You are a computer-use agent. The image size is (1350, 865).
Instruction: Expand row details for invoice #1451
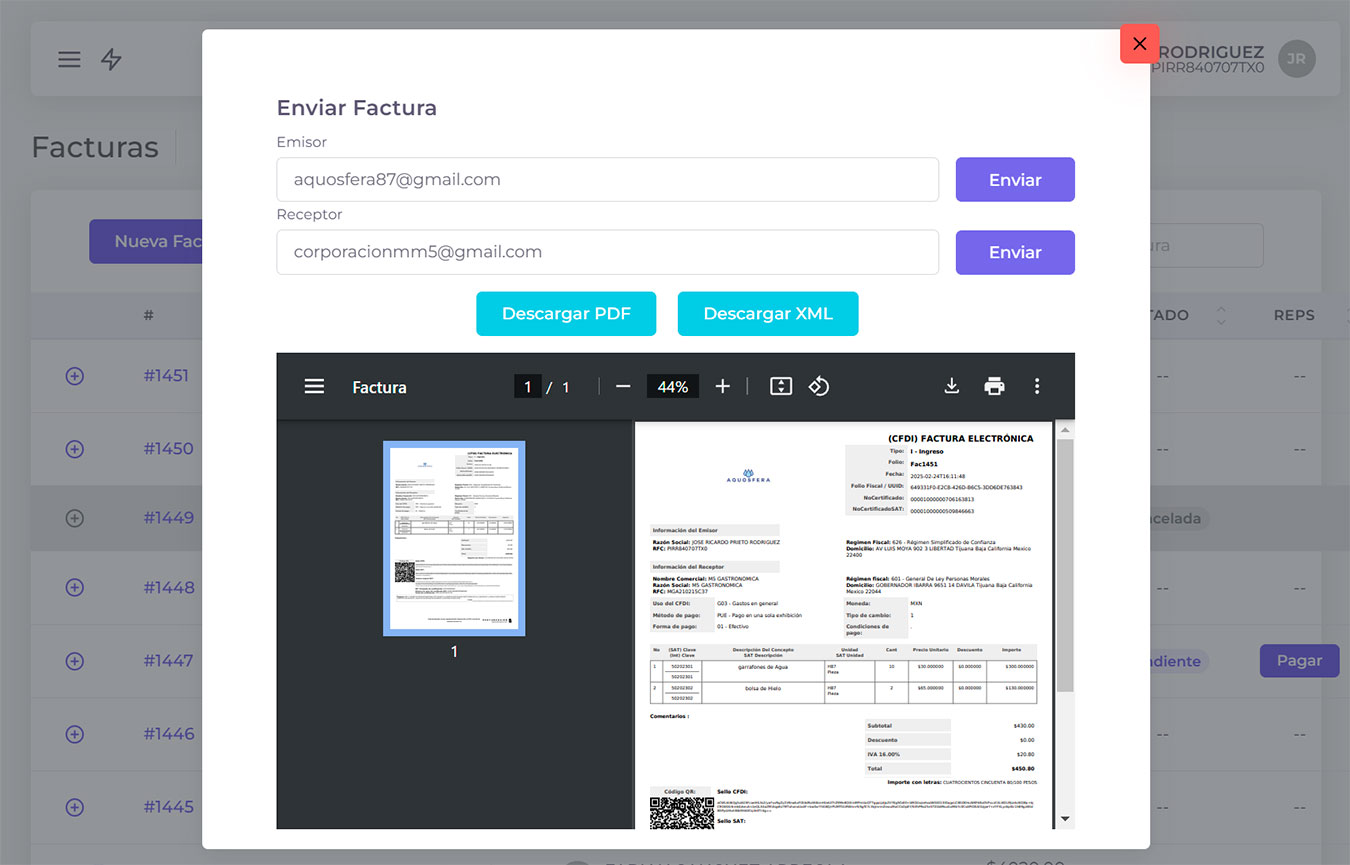click(74, 376)
